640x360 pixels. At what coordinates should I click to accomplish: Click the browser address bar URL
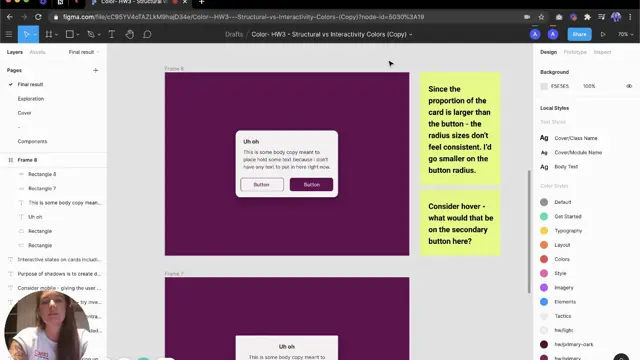(243, 17)
